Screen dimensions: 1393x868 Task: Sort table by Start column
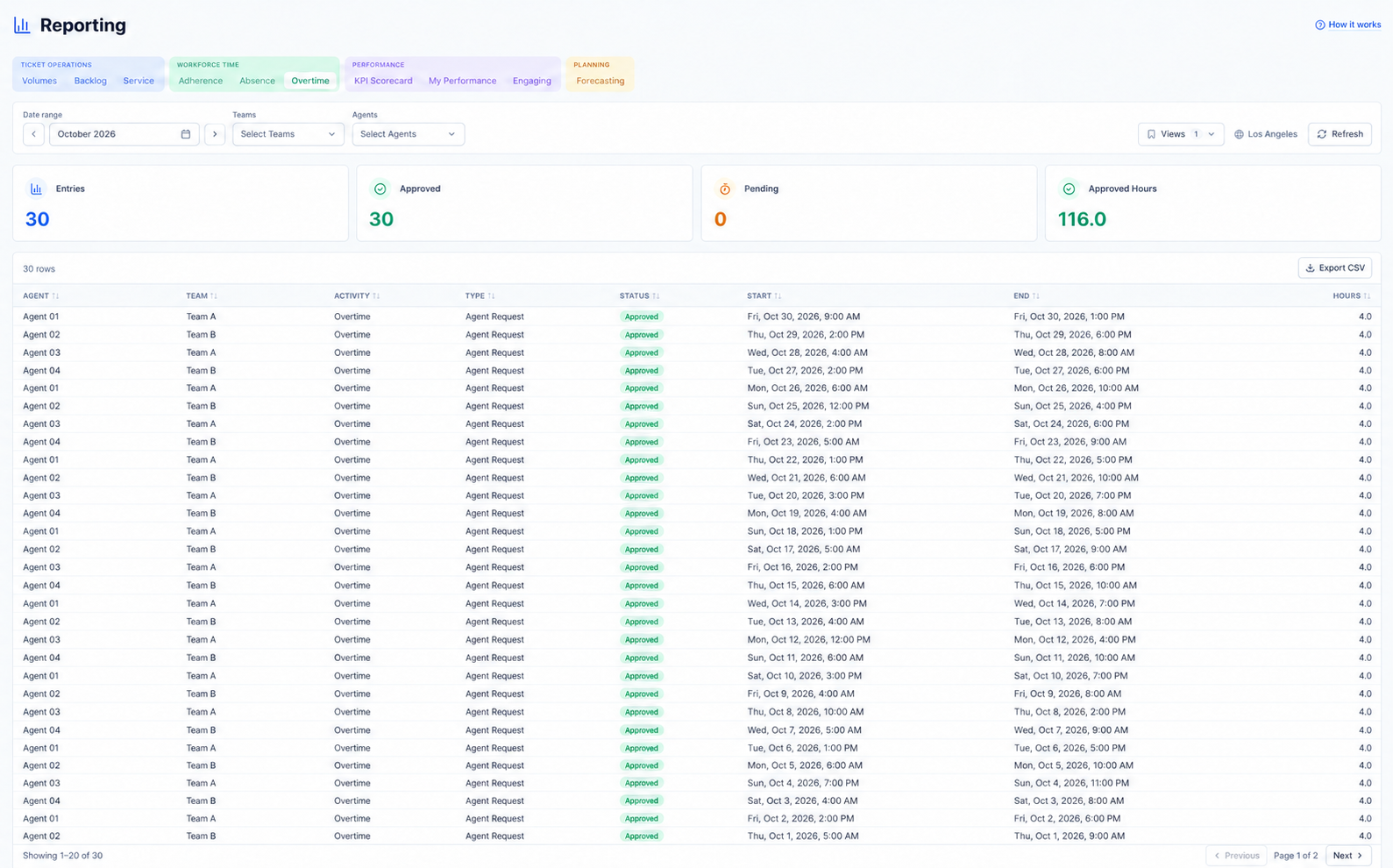click(x=764, y=296)
